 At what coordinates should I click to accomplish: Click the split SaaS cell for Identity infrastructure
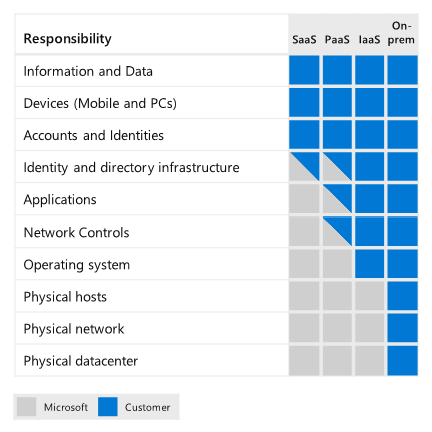click(x=304, y=166)
